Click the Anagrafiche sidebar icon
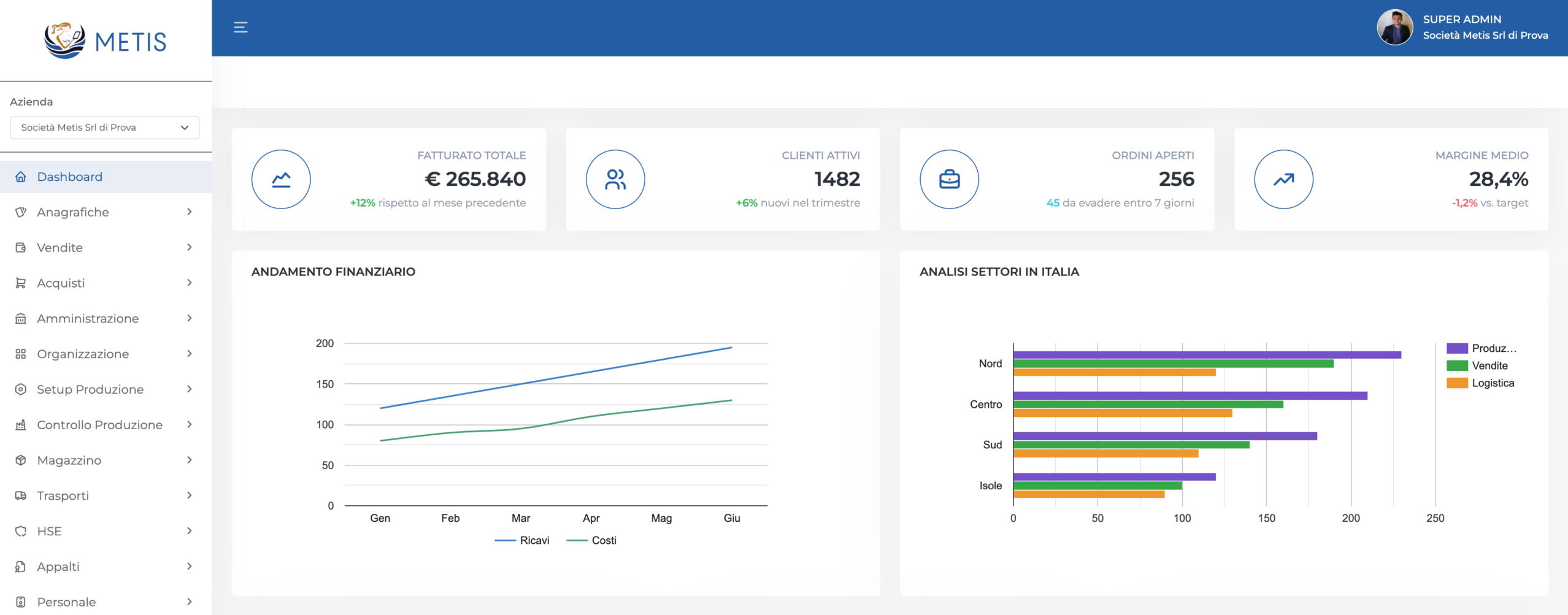 (x=21, y=212)
